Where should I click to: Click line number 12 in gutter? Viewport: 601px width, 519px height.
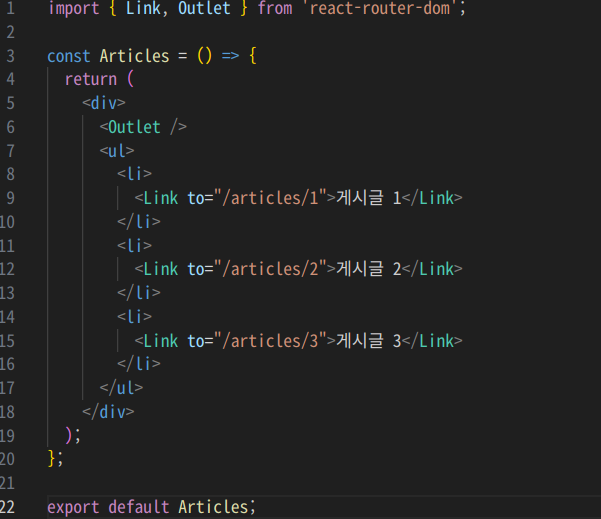tap(7, 269)
